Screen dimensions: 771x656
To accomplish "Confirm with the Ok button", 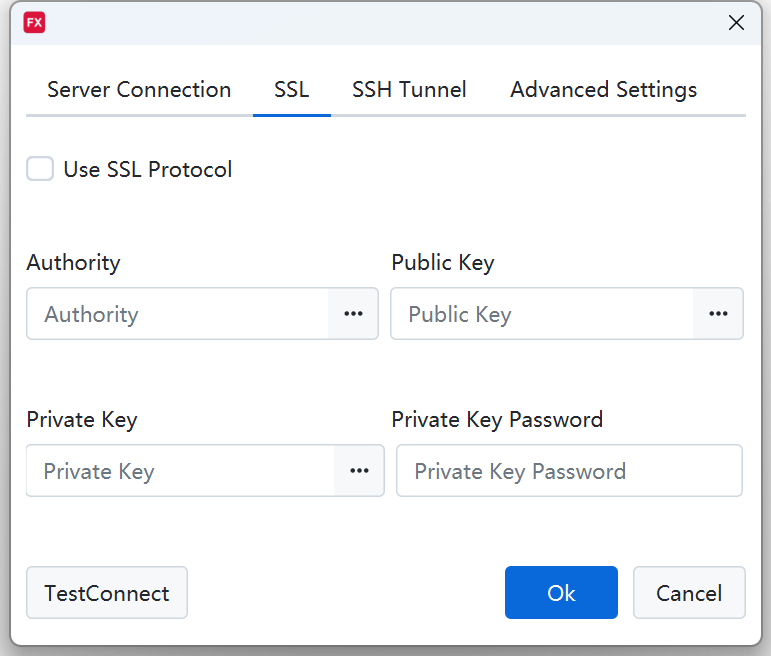I will pos(561,593).
